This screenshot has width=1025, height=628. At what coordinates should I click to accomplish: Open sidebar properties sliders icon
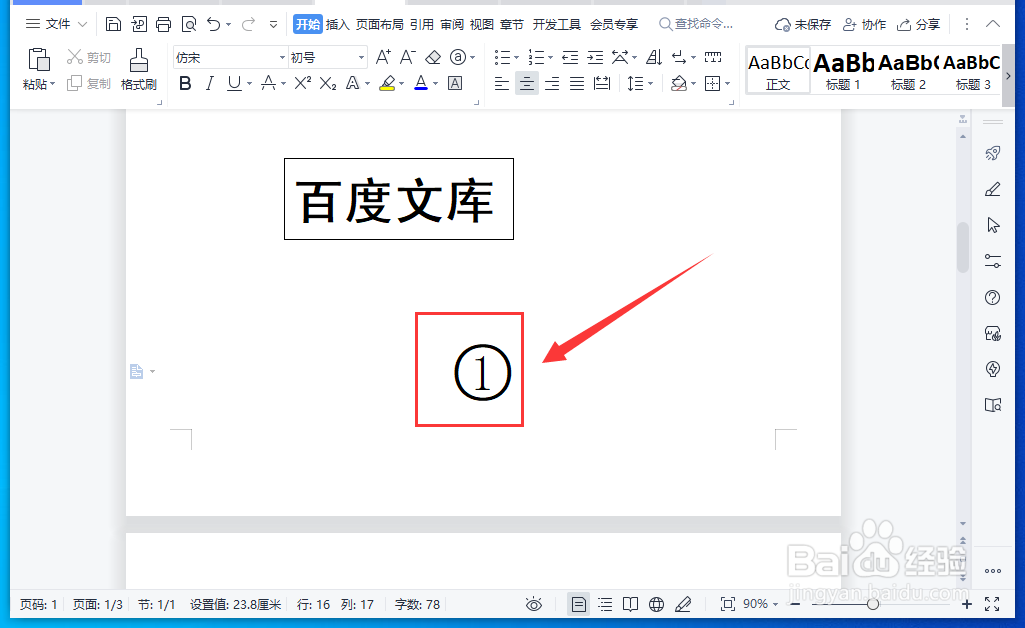[992, 261]
